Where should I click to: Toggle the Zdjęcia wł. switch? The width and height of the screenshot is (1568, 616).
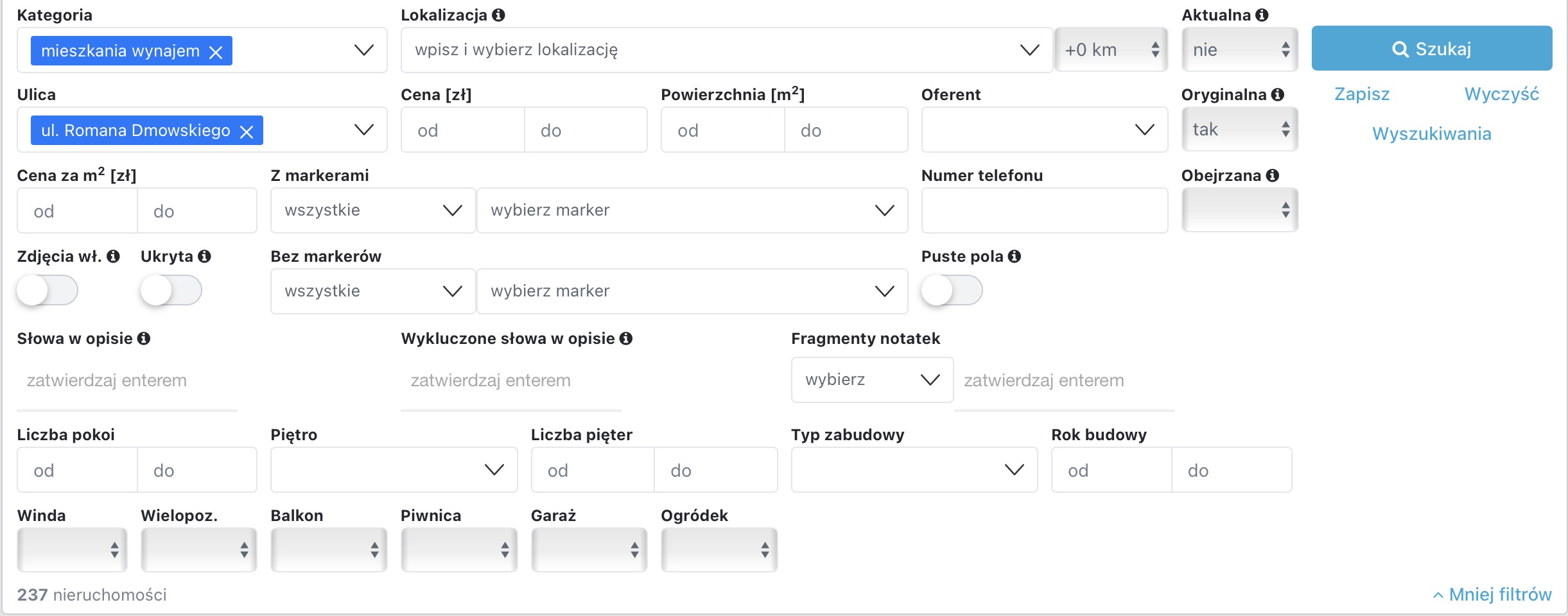[x=48, y=291]
